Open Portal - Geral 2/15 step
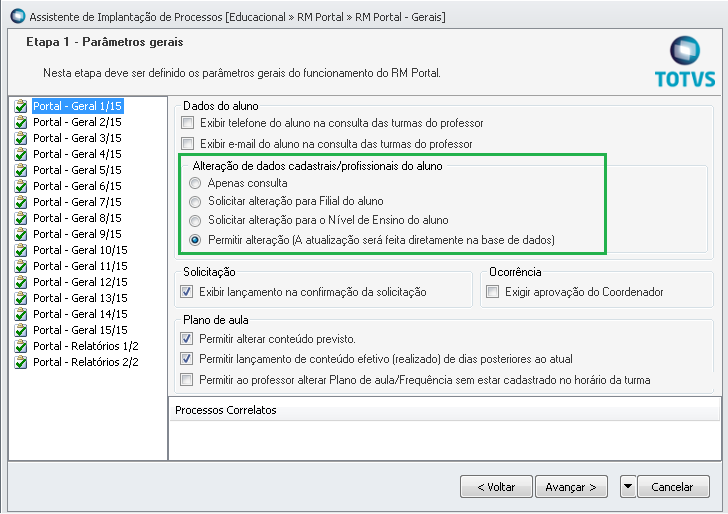Viewport: 728px width, 514px height. pos(78,122)
